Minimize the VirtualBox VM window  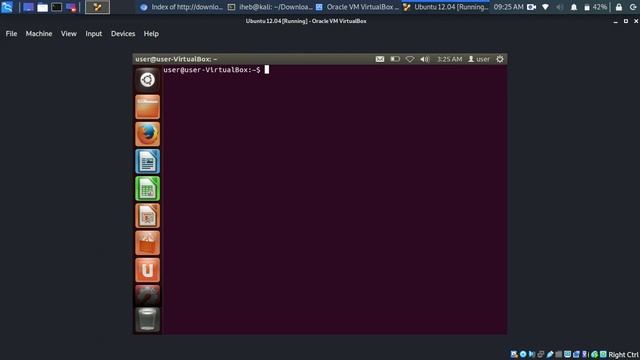[x=616, y=21]
